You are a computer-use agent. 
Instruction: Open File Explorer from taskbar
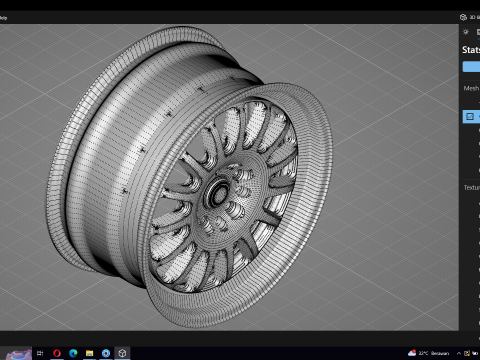tap(89, 353)
